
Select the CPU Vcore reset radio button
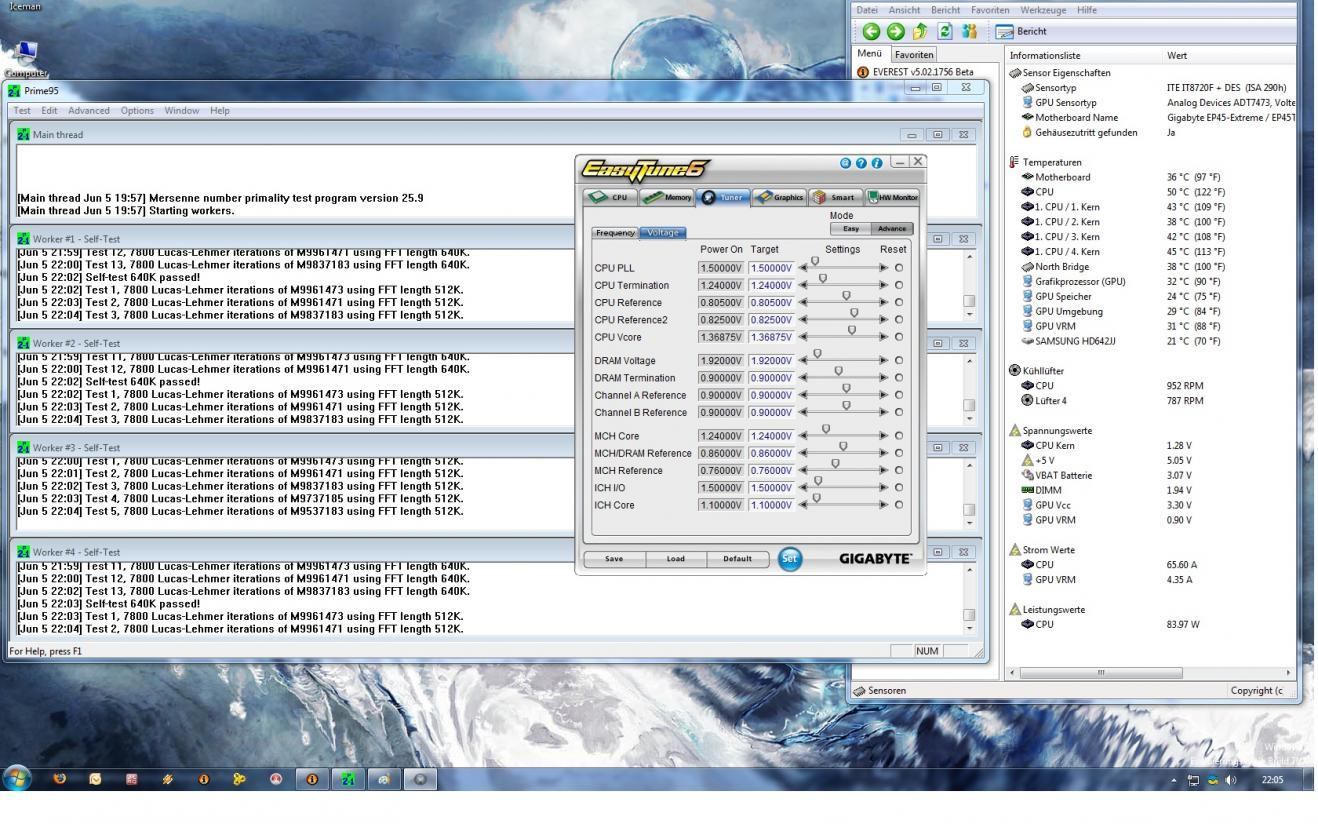[x=899, y=336]
